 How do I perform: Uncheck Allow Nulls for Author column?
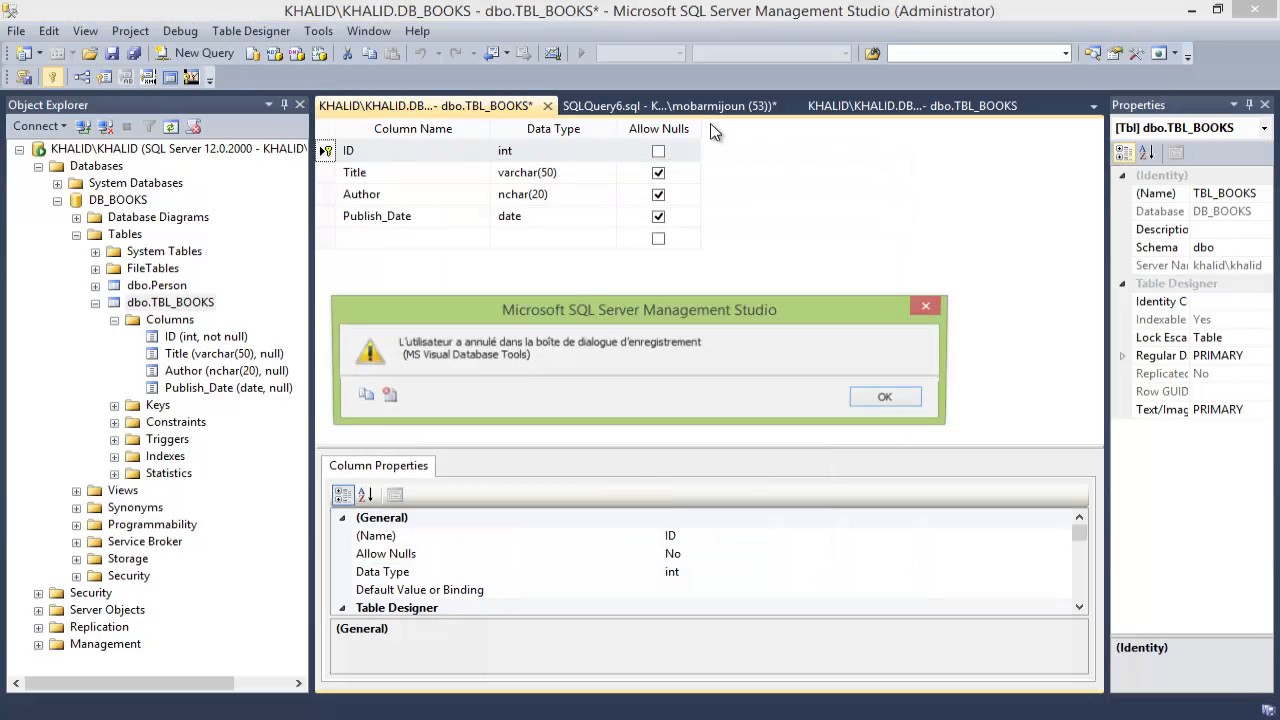click(658, 195)
